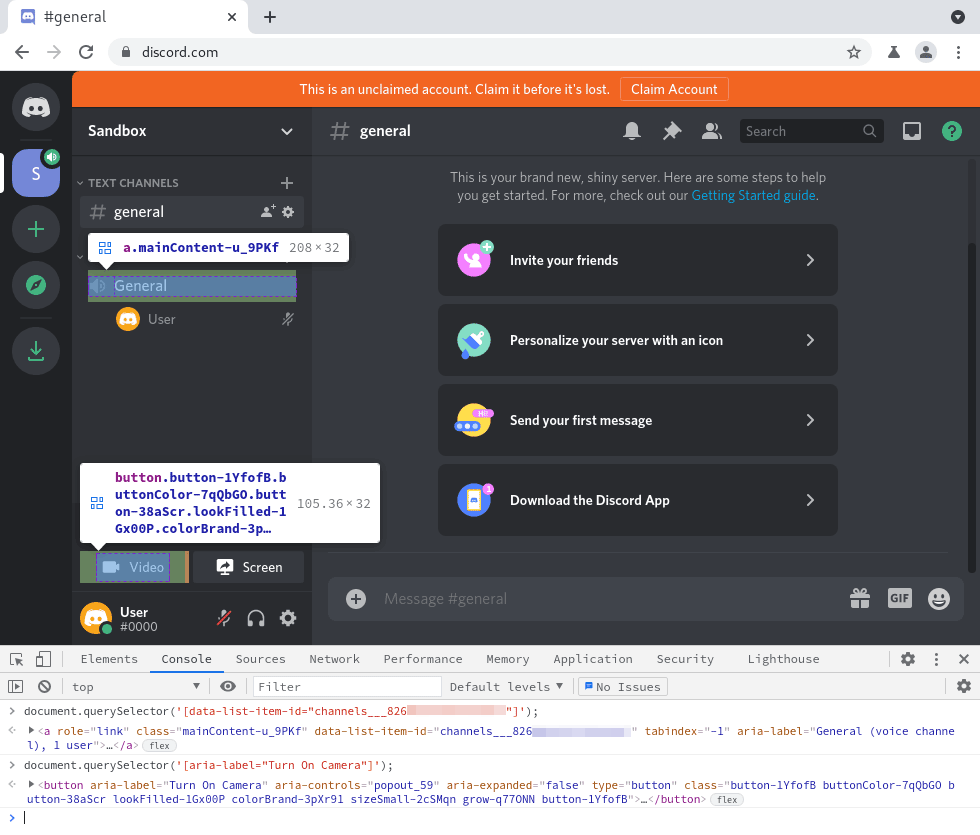Open the GIF picker button
980x835 pixels.
[x=899, y=599]
